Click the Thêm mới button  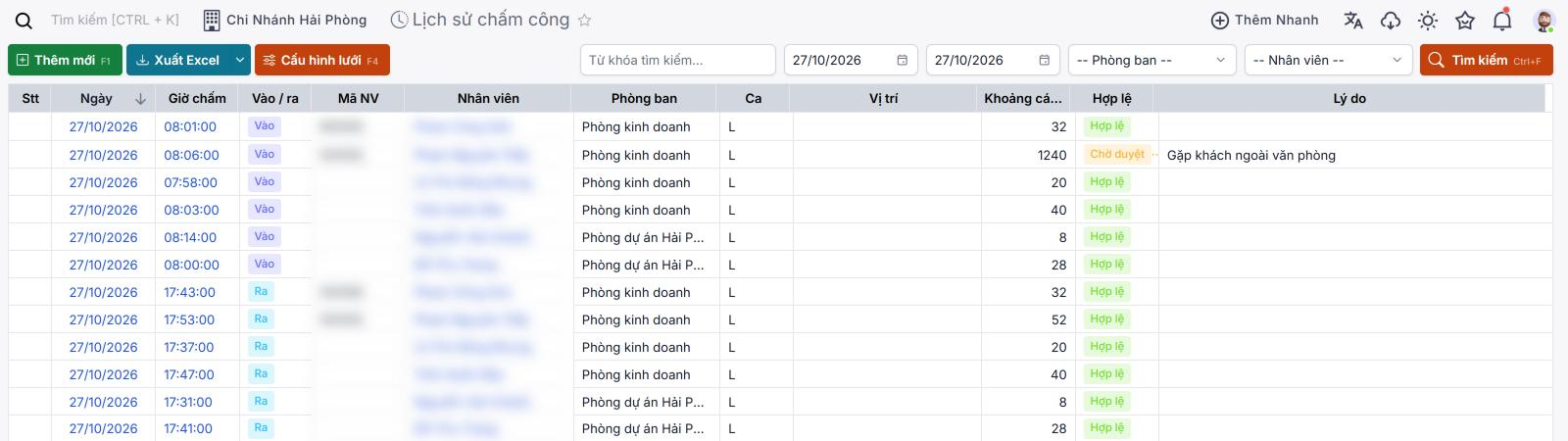pos(65,60)
